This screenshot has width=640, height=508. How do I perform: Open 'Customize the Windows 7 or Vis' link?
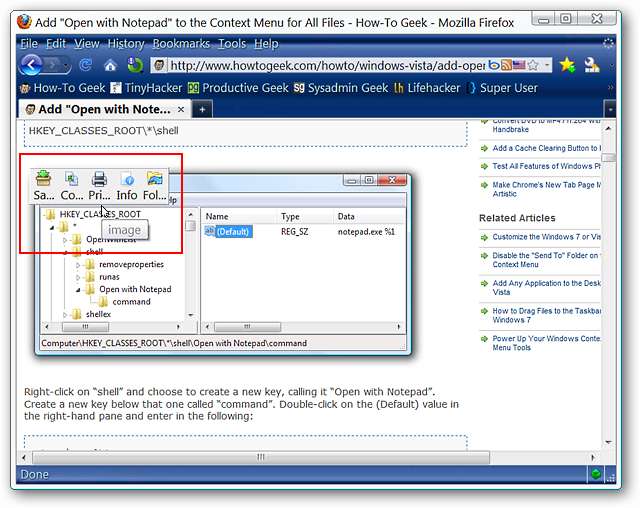pos(546,237)
